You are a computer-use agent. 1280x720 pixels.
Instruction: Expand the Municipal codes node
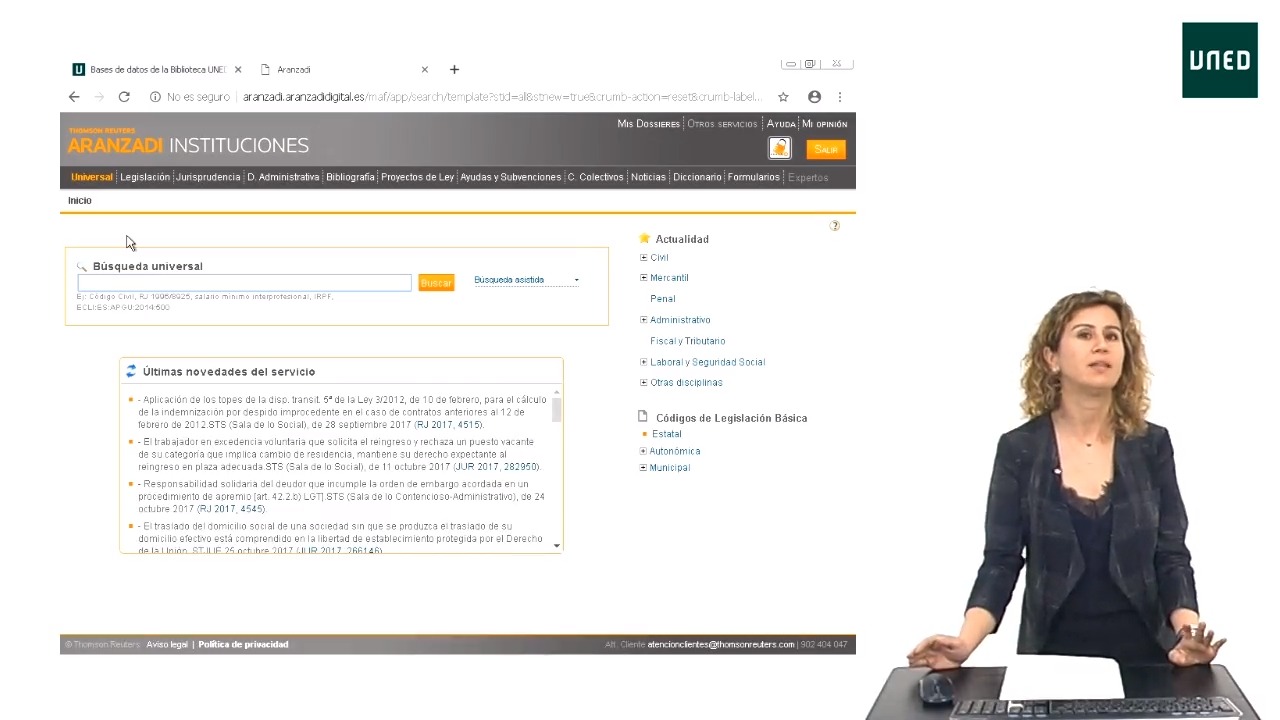coord(643,468)
